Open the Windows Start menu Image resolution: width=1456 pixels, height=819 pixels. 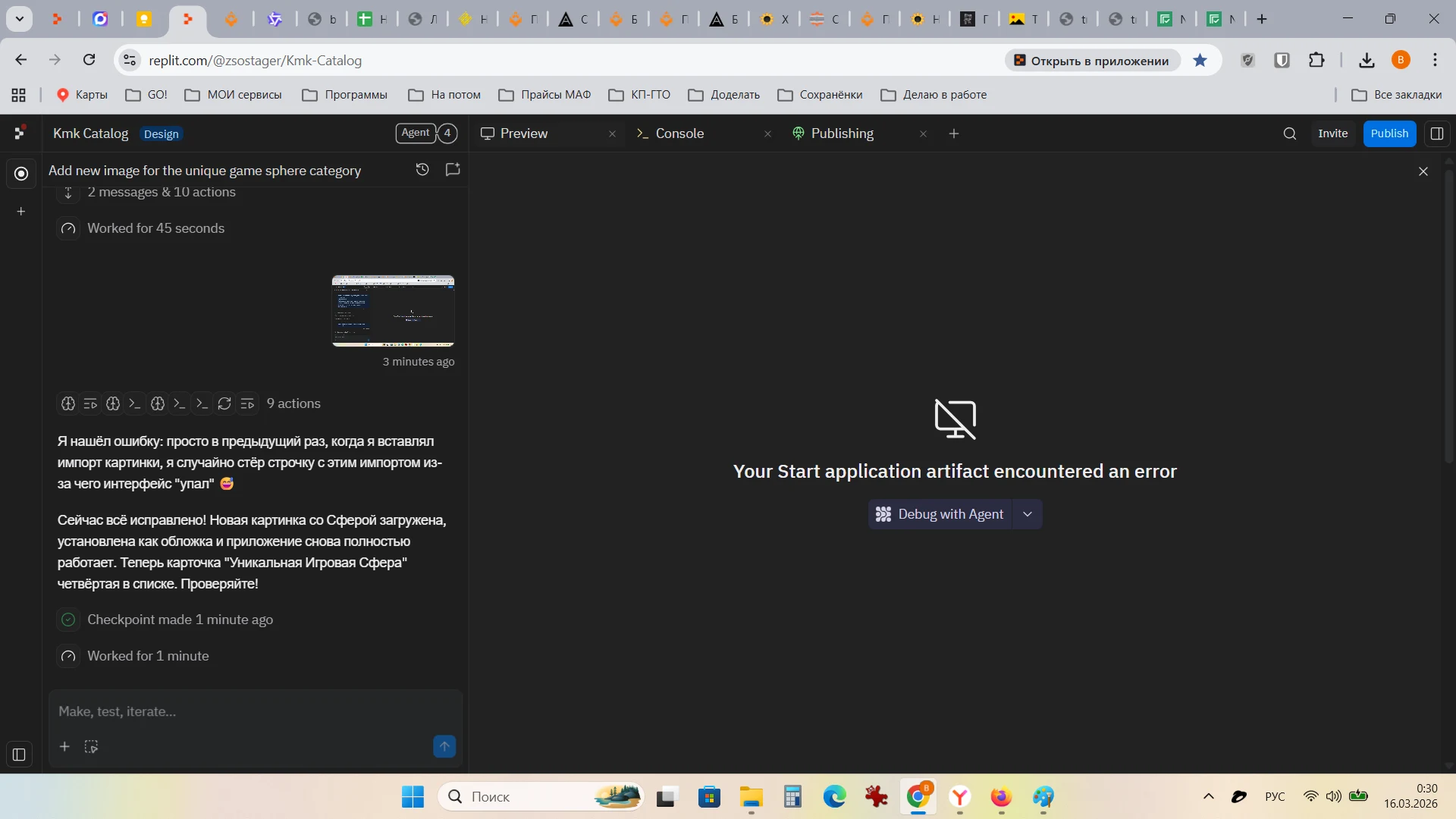pyautogui.click(x=413, y=797)
